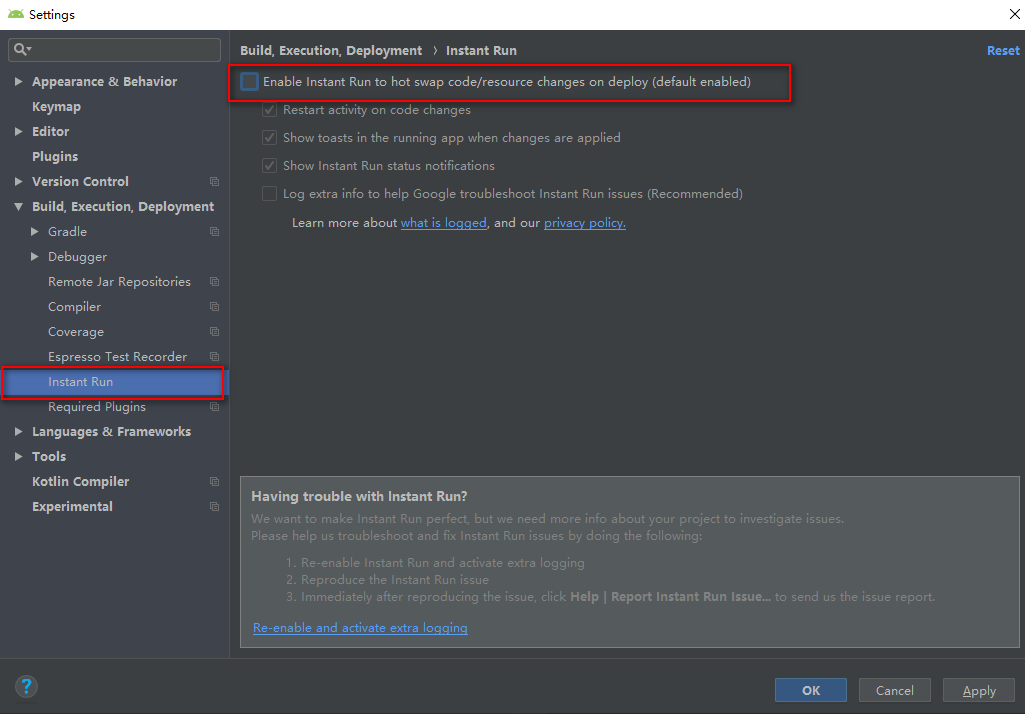Viewport: 1025px width, 714px height.
Task: Expand the Editor section
Action: (x=18, y=131)
